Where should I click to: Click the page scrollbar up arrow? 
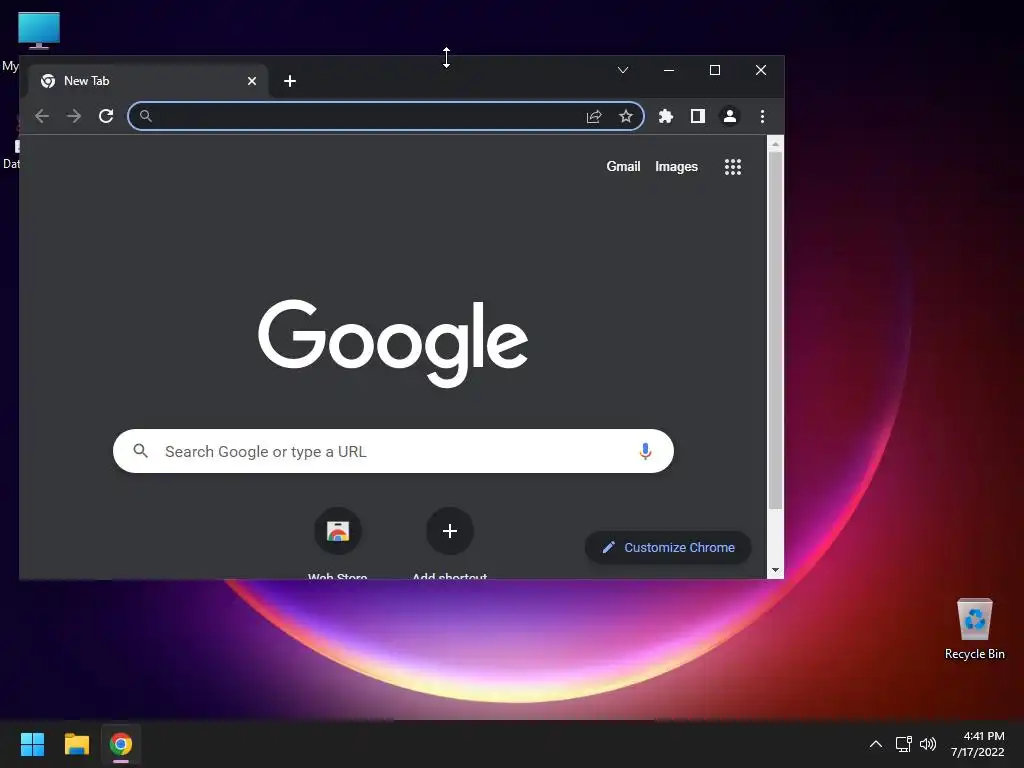point(775,144)
